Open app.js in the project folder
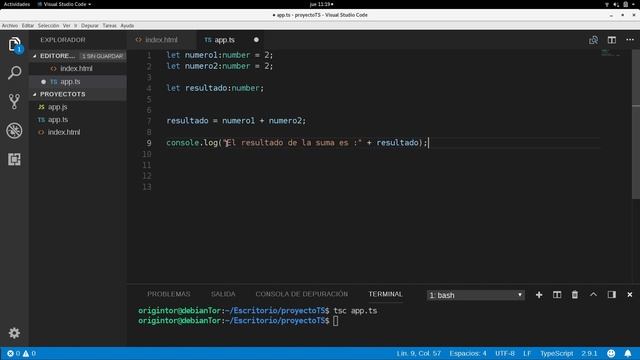The height and width of the screenshot is (360, 640). click(78, 107)
